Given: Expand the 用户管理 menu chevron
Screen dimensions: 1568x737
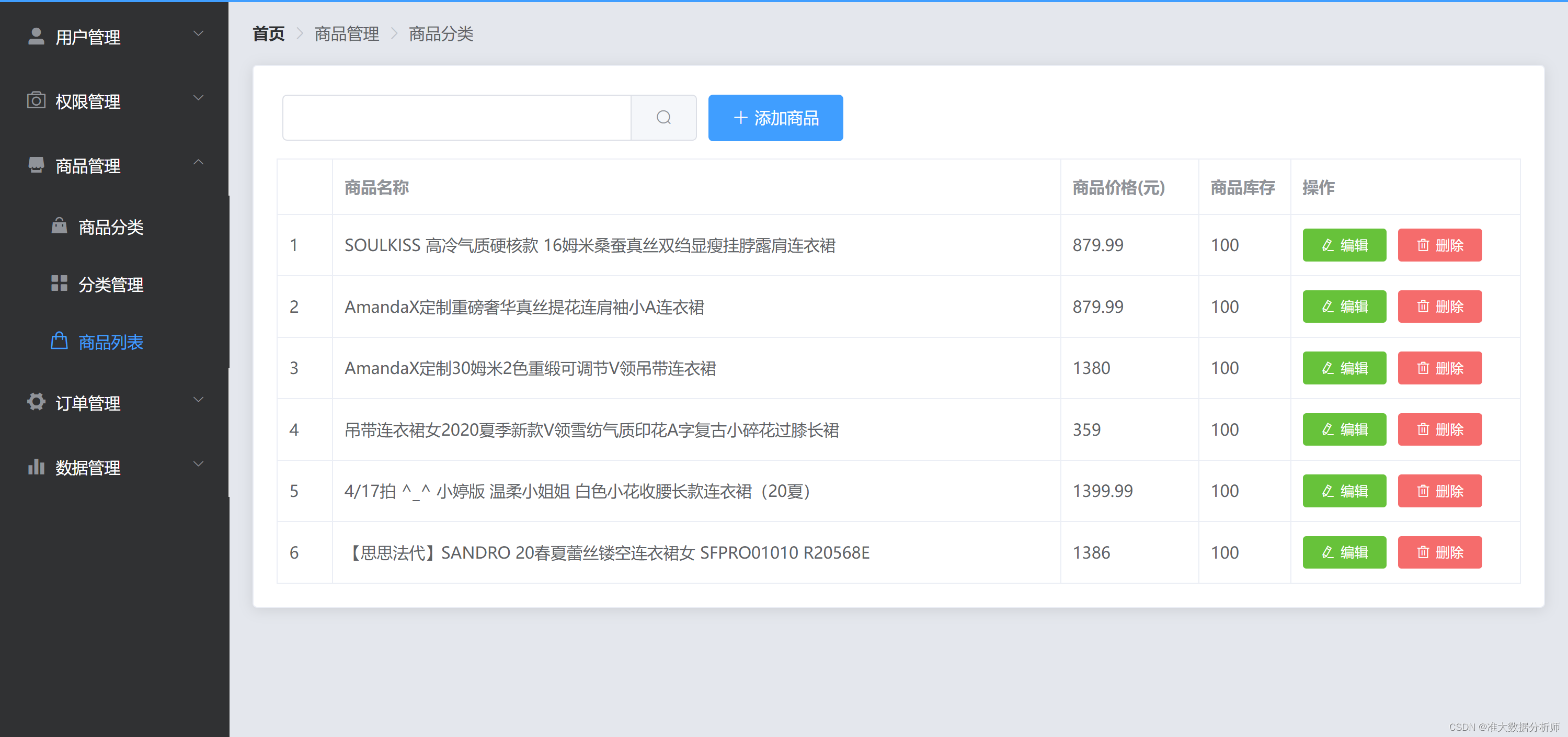Looking at the screenshot, I should tap(199, 33).
